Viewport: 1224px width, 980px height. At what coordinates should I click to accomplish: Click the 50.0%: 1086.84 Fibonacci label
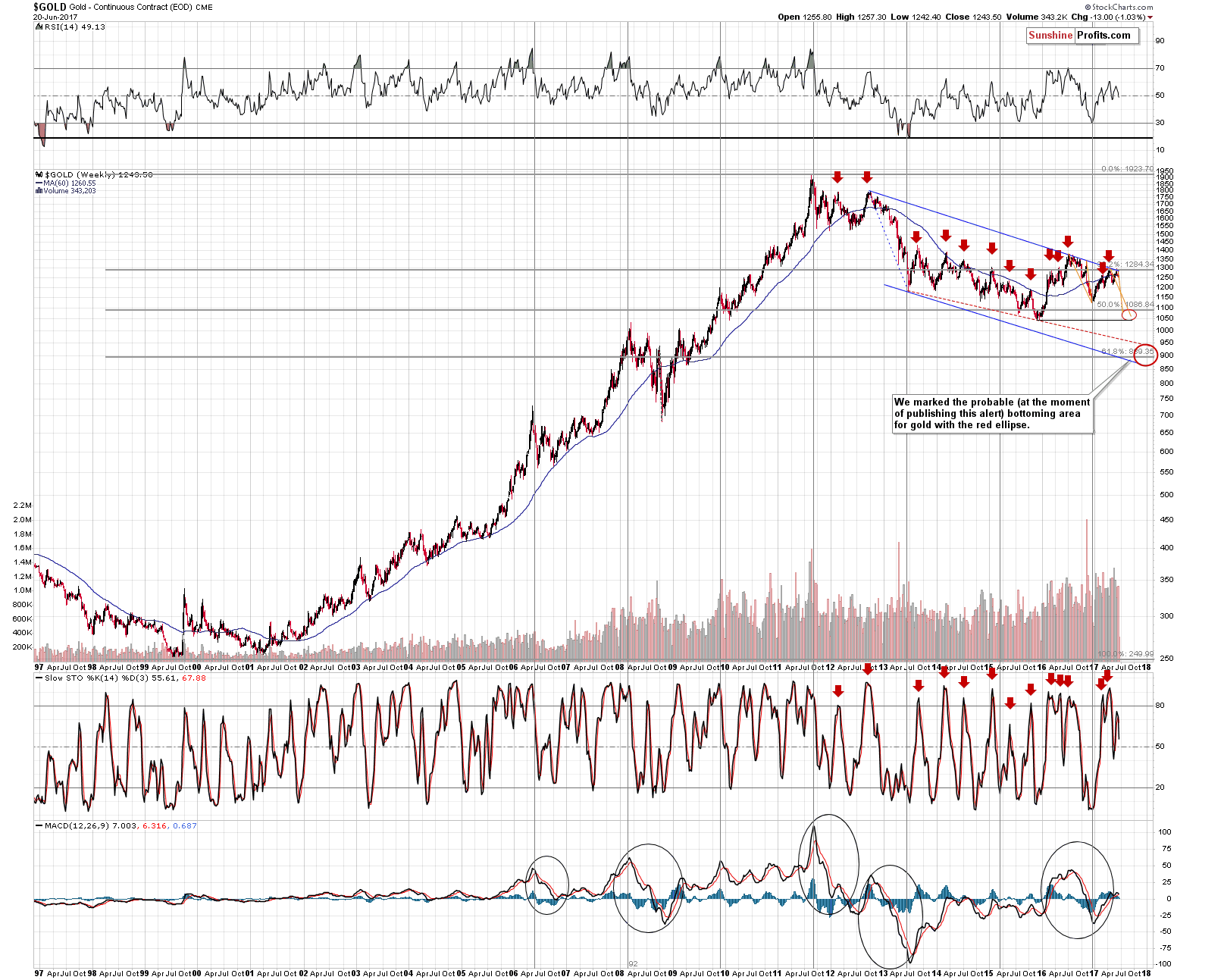tap(1125, 305)
